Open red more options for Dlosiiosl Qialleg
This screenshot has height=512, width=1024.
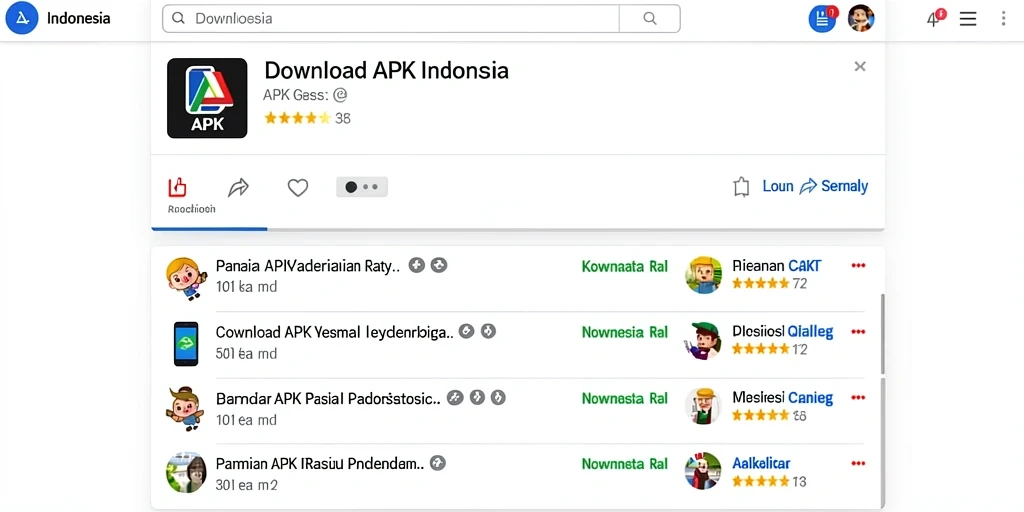click(858, 332)
